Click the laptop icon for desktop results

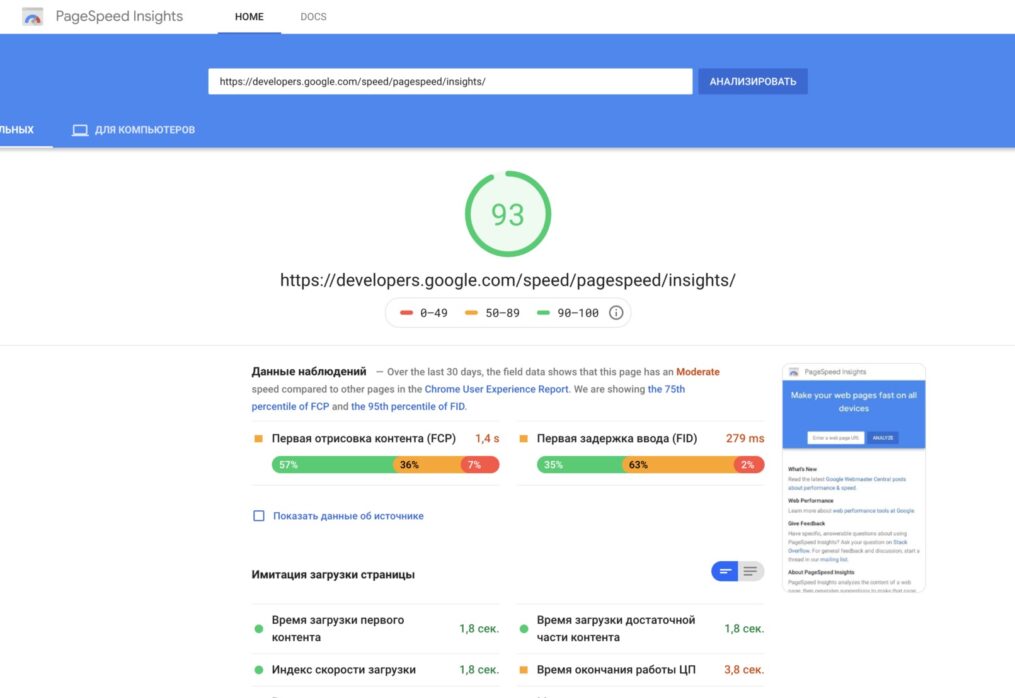tap(80, 130)
